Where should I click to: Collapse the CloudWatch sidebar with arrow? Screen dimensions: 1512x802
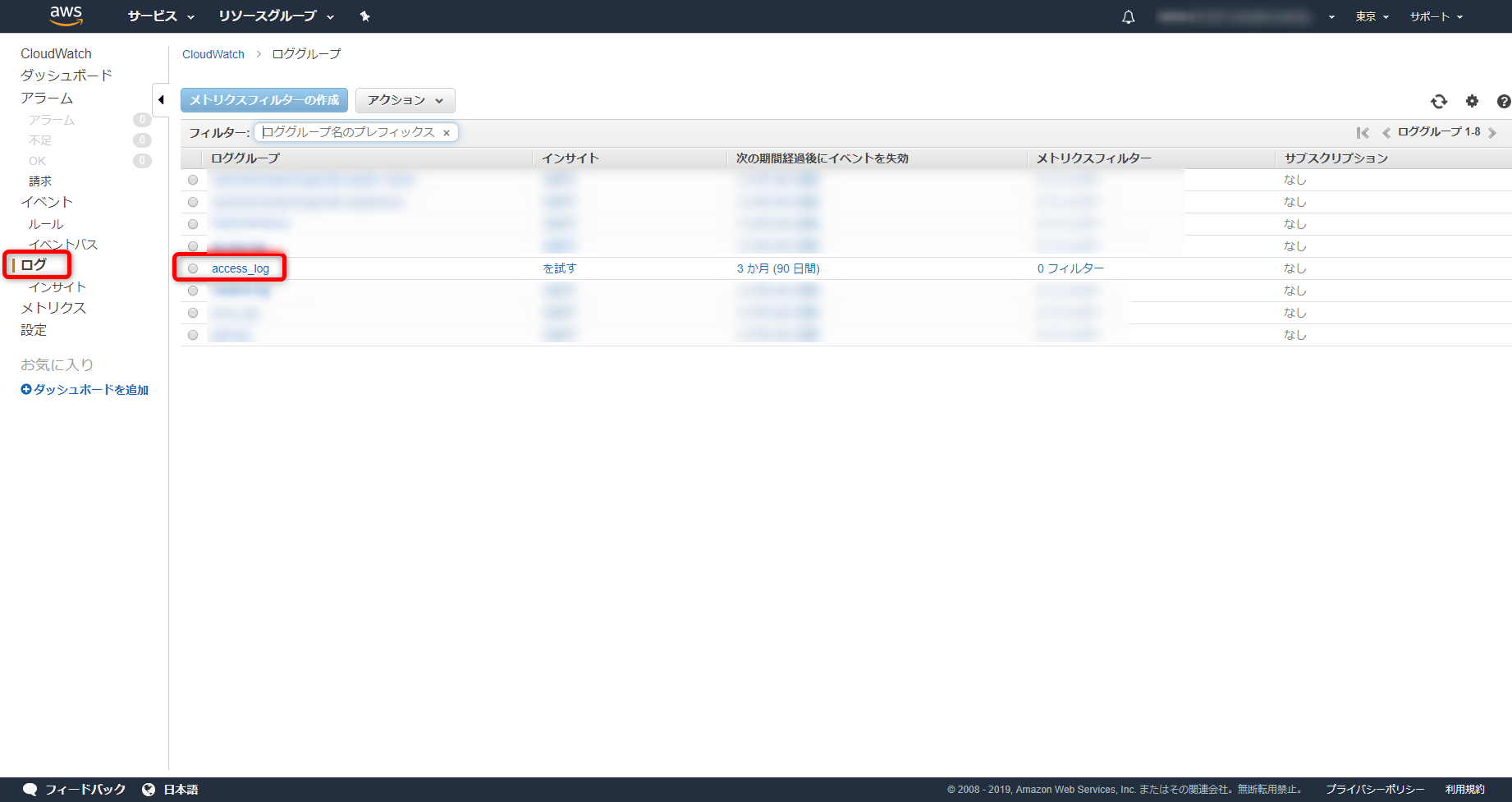coord(161,100)
